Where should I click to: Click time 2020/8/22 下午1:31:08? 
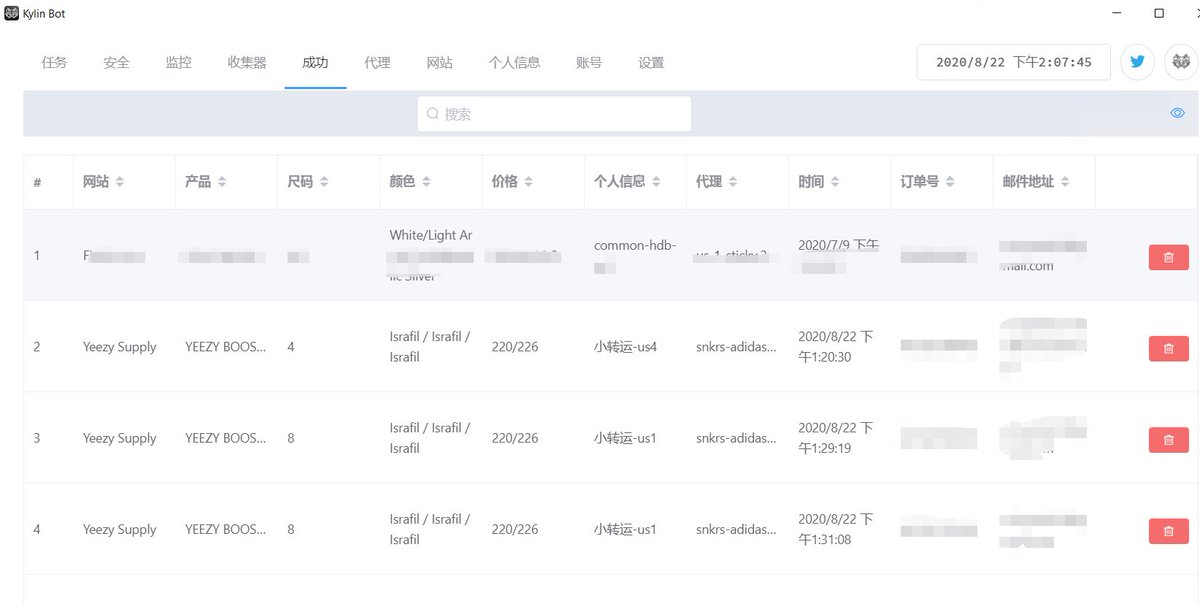coord(836,529)
